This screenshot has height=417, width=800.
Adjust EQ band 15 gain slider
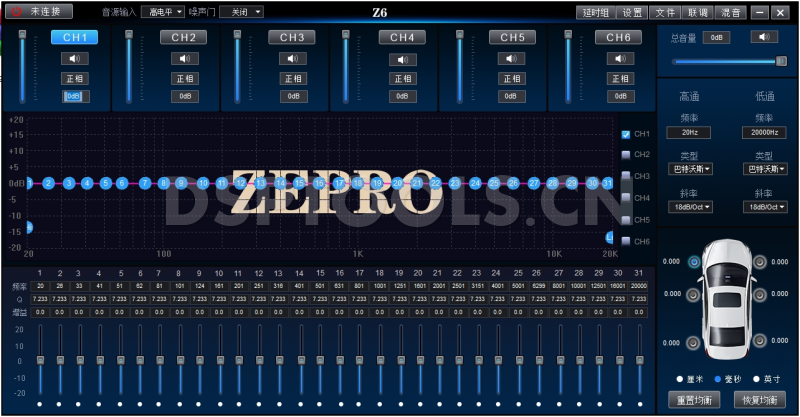pyautogui.click(x=320, y=360)
